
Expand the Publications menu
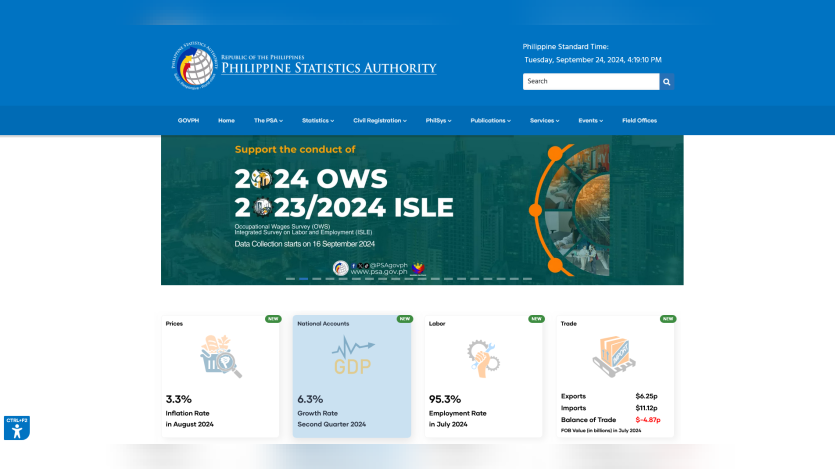coord(490,120)
